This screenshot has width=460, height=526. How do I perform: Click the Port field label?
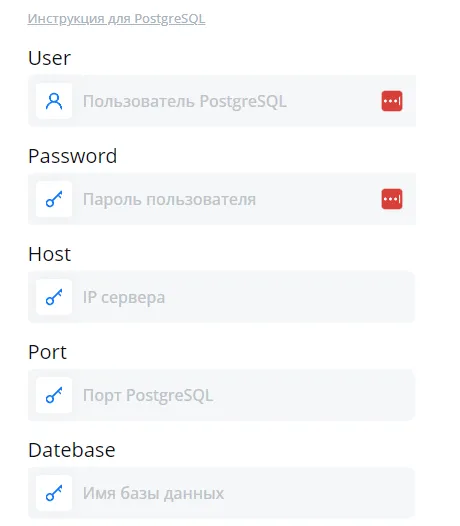pos(47,352)
